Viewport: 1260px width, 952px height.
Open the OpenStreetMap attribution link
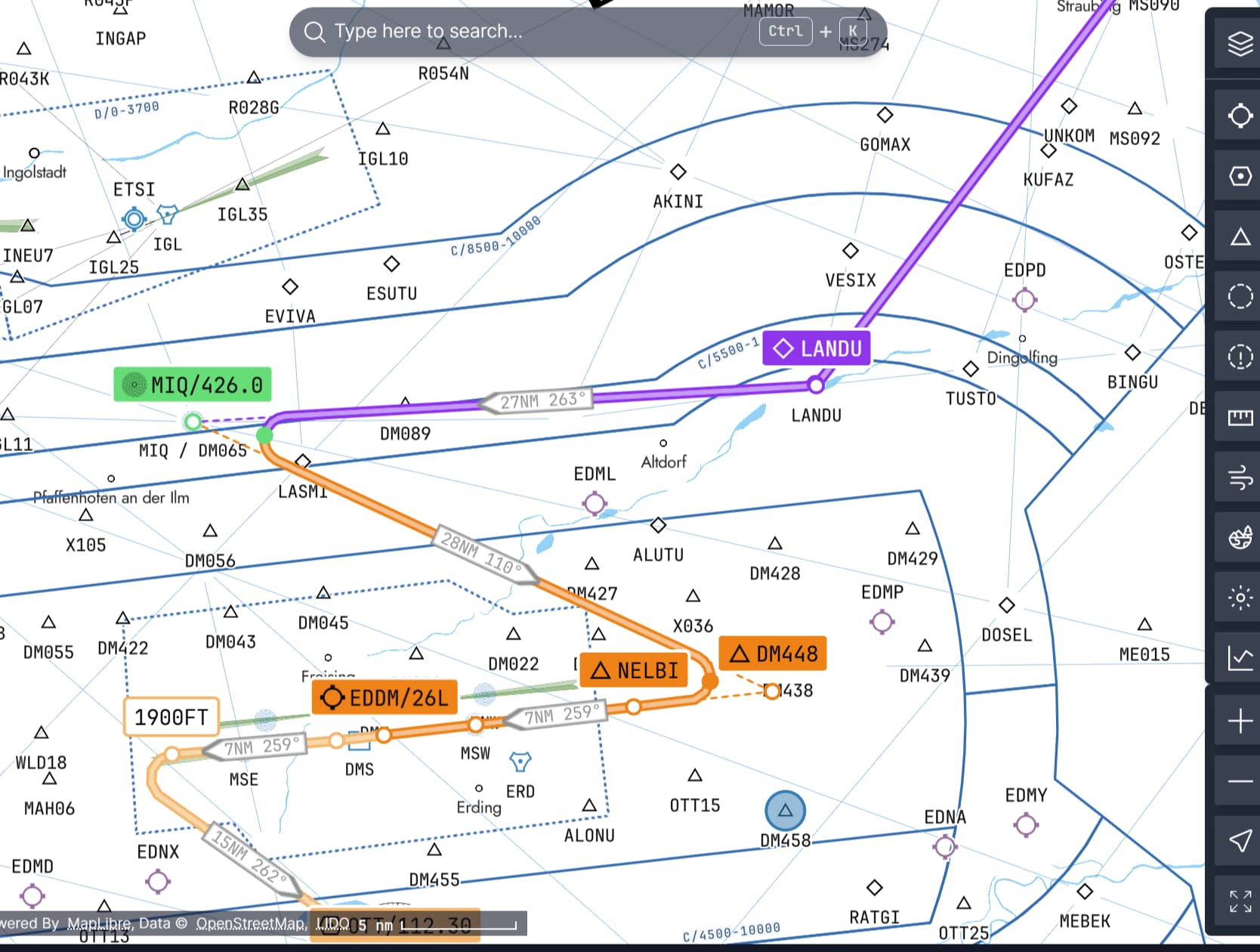click(x=251, y=923)
